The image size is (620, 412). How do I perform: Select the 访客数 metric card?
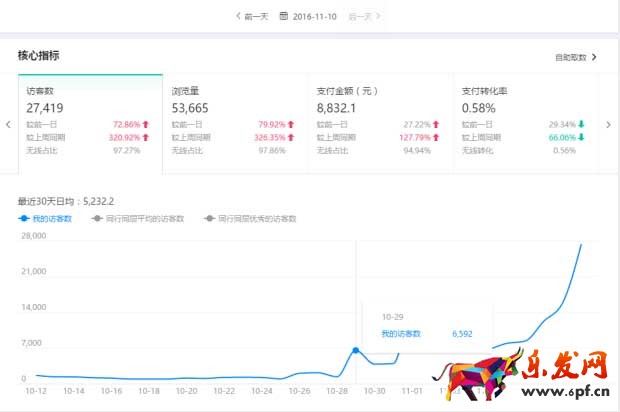90,122
